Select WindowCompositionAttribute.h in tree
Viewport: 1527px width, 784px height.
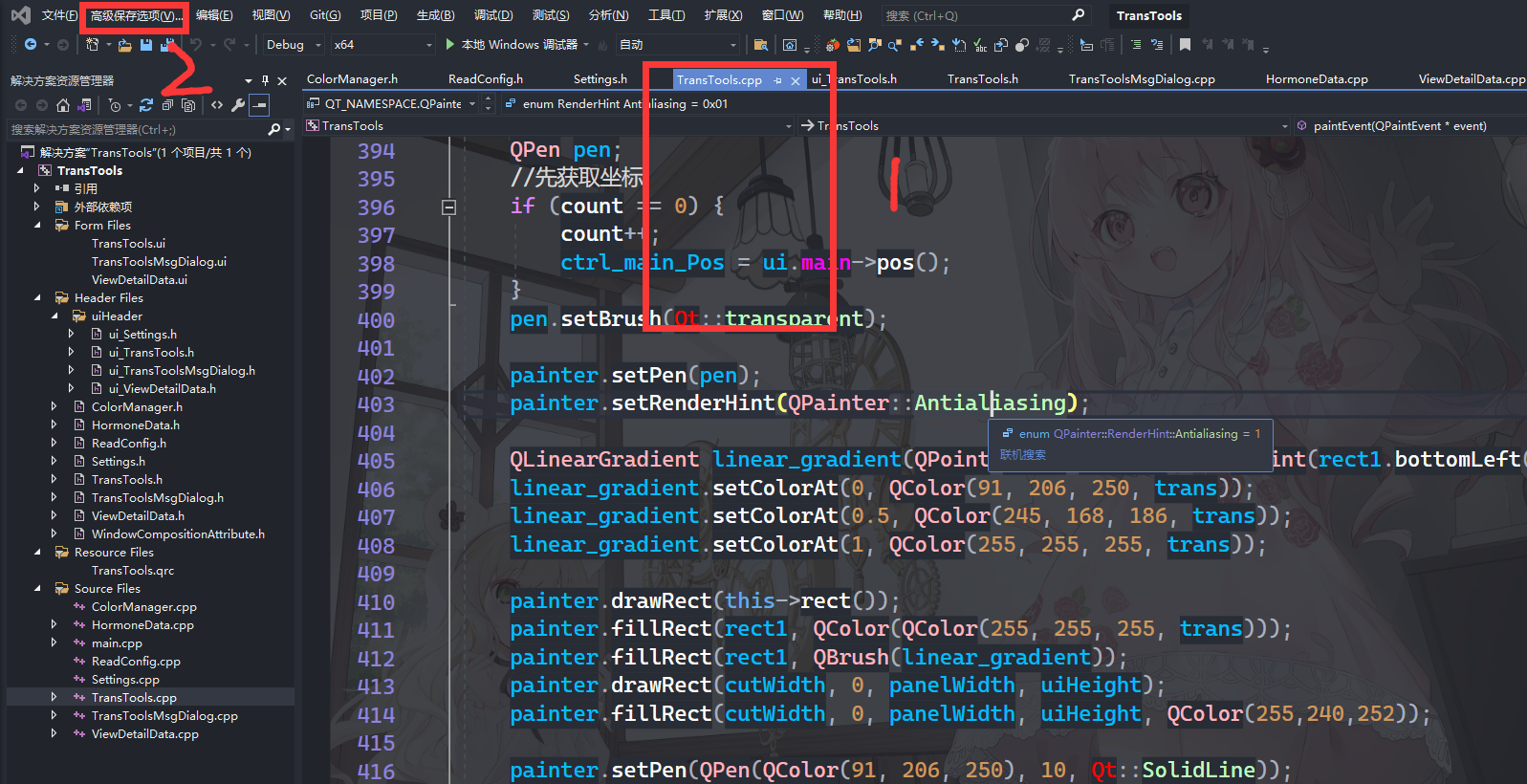click(178, 534)
